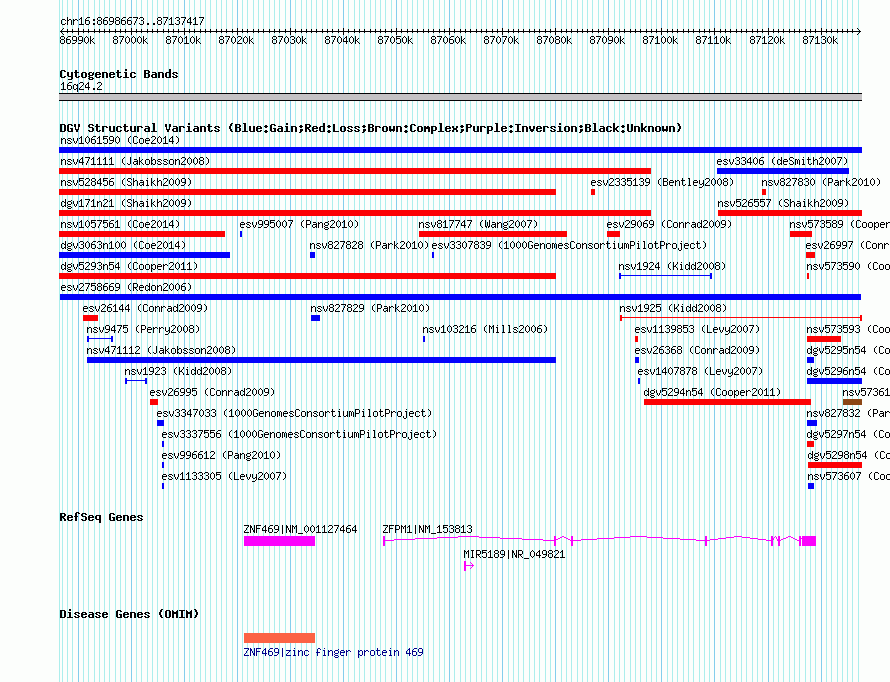
Task: Open esv26368 (Conrad2009) variant
Action: [697, 350]
